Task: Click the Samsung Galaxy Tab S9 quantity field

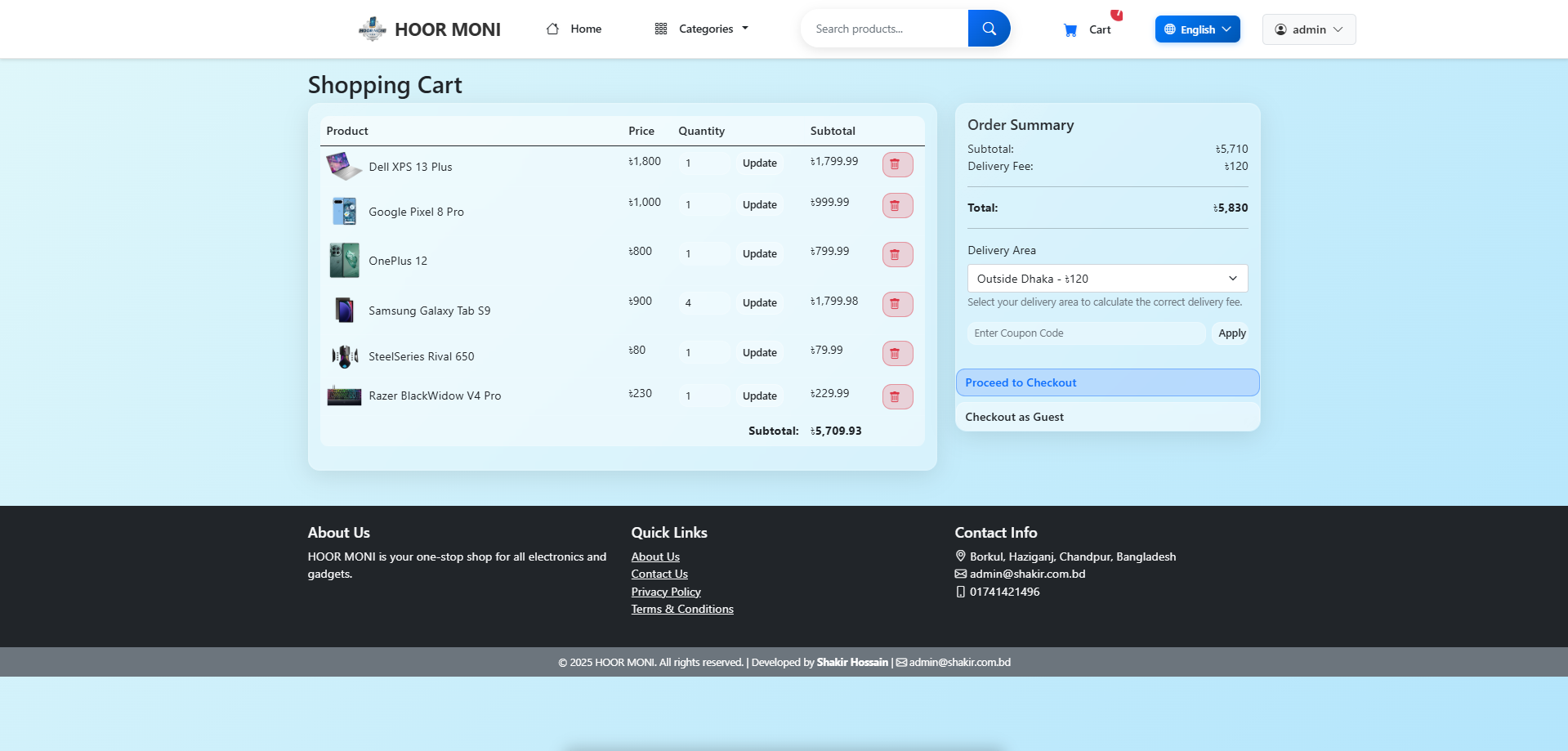Action: (704, 303)
